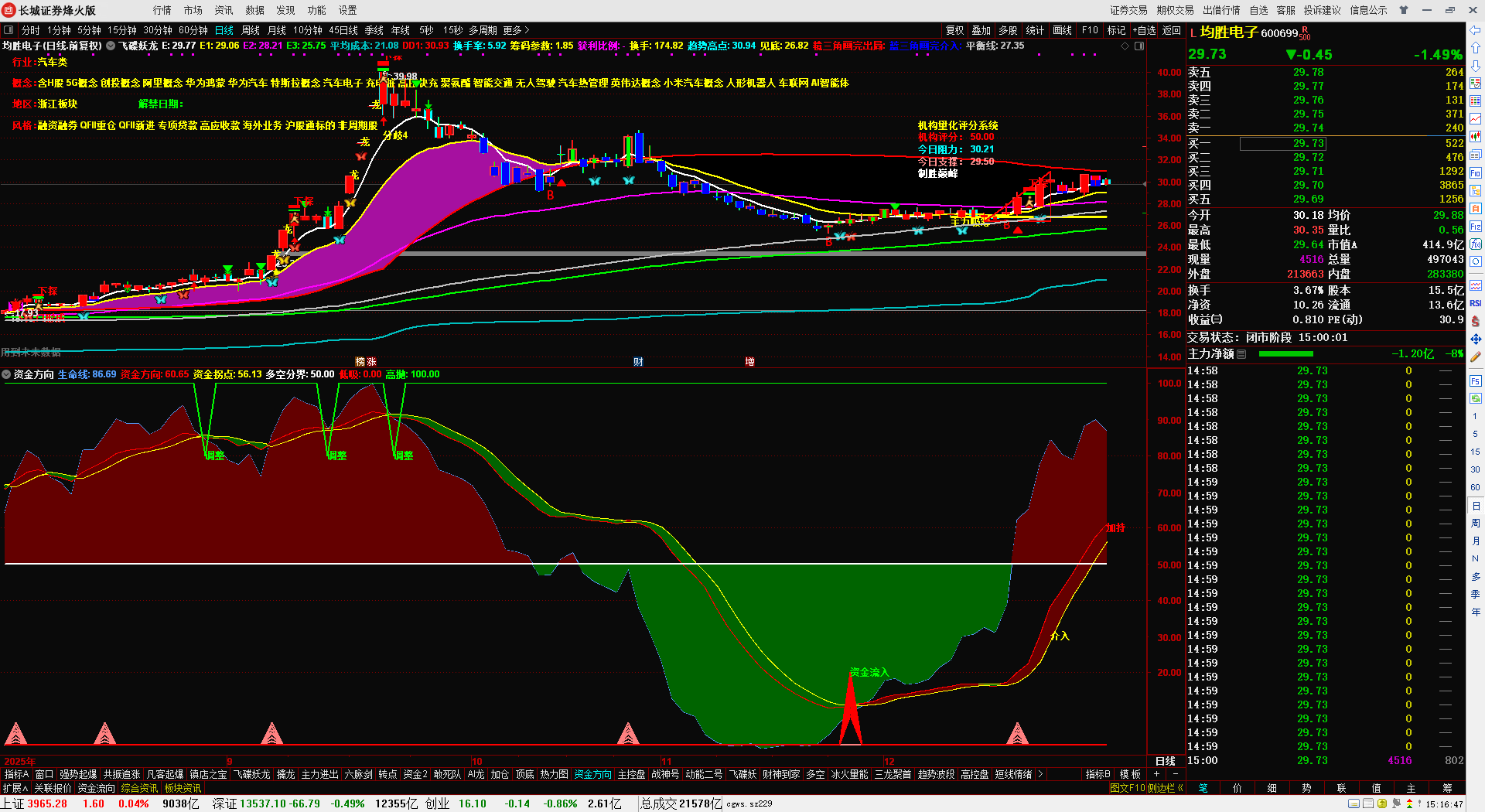This screenshot has width=1485, height=812.
Task: Click the blue move-arrows sidebar icon
Action: click(x=1476, y=339)
